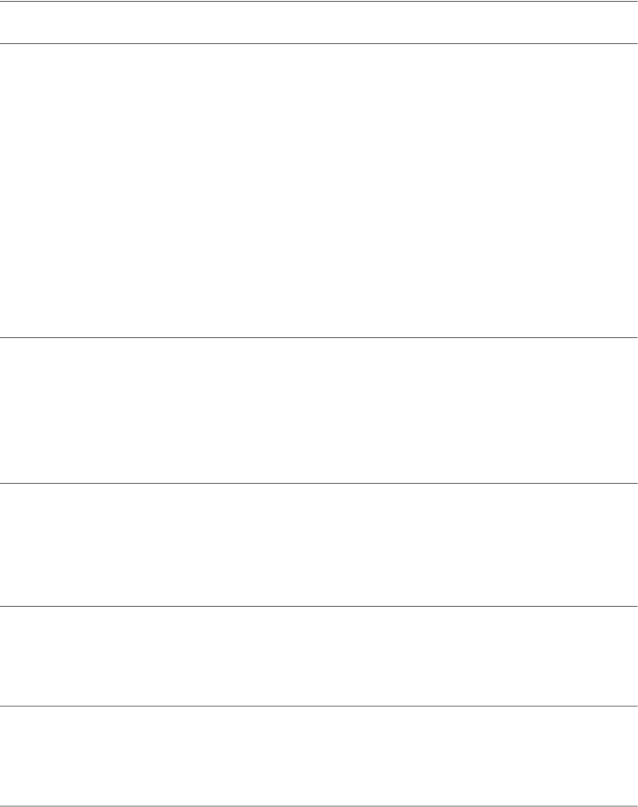Click left side of the tallest row
This screenshot has width=638, height=807.
[x=8, y=190]
